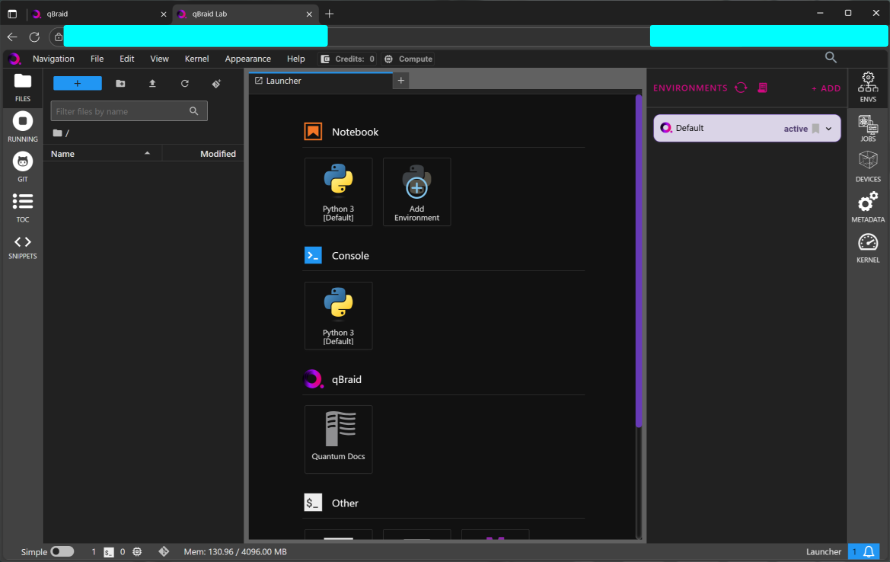
Task: Click the Launcher label in status bar
Action: coord(823,552)
